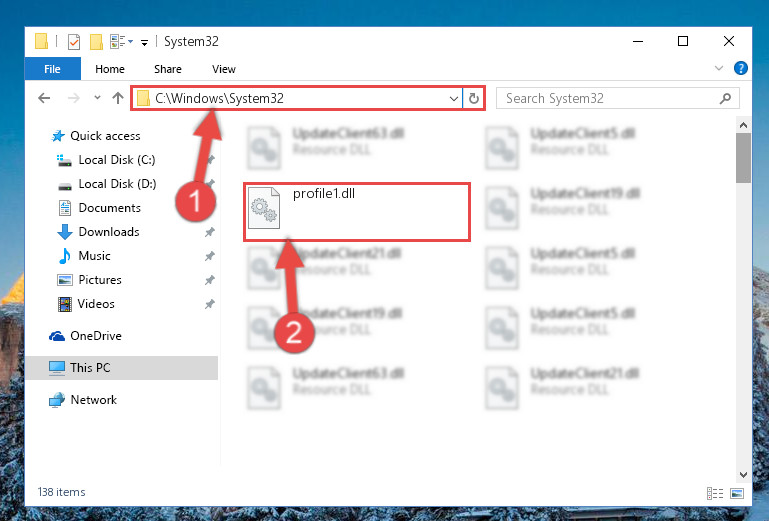The image size is (769, 521).
Task: Click the folder icon in the address bar
Action: tap(143, 99)
